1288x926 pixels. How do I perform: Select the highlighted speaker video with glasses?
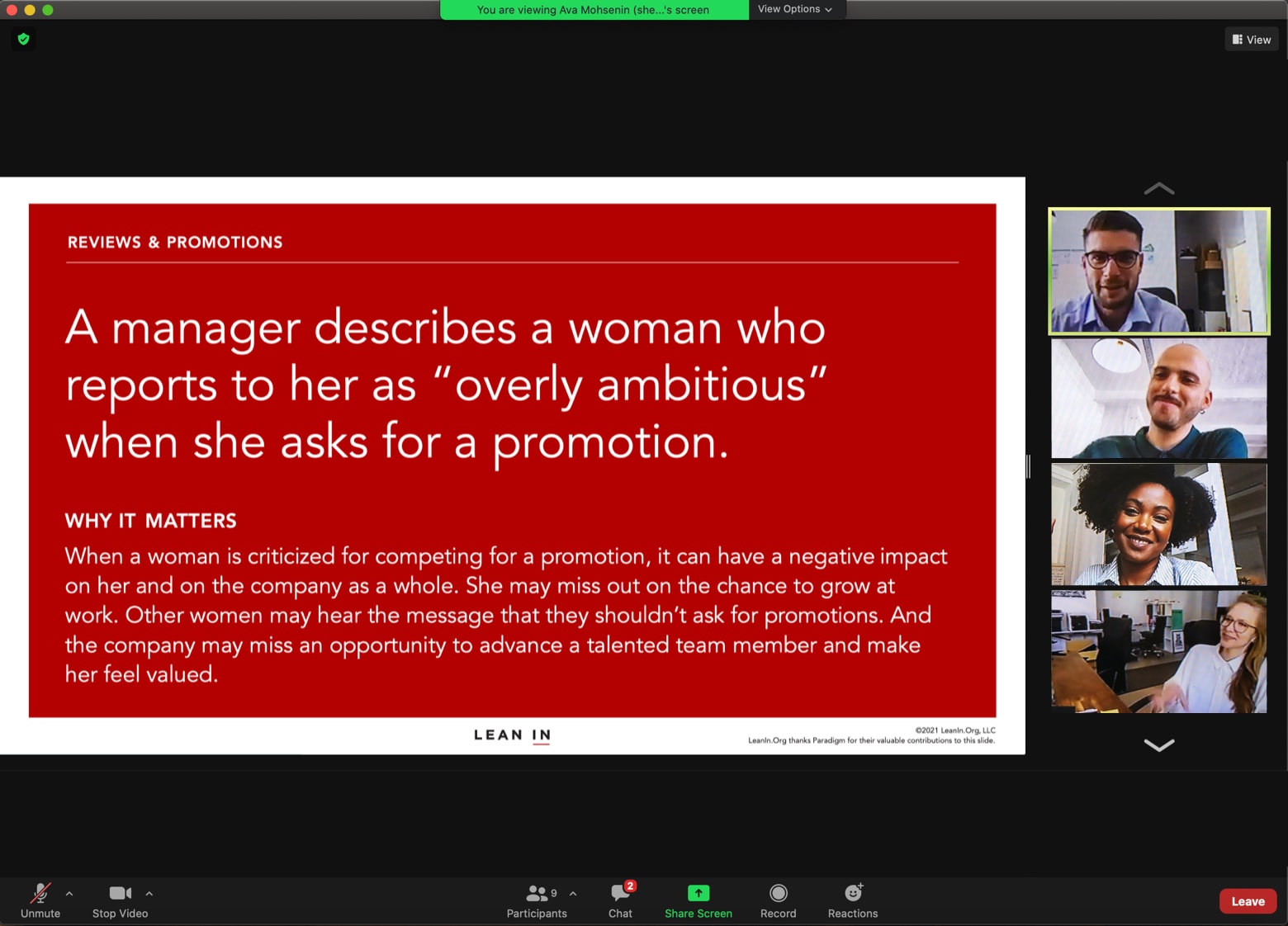(1158, 271)
